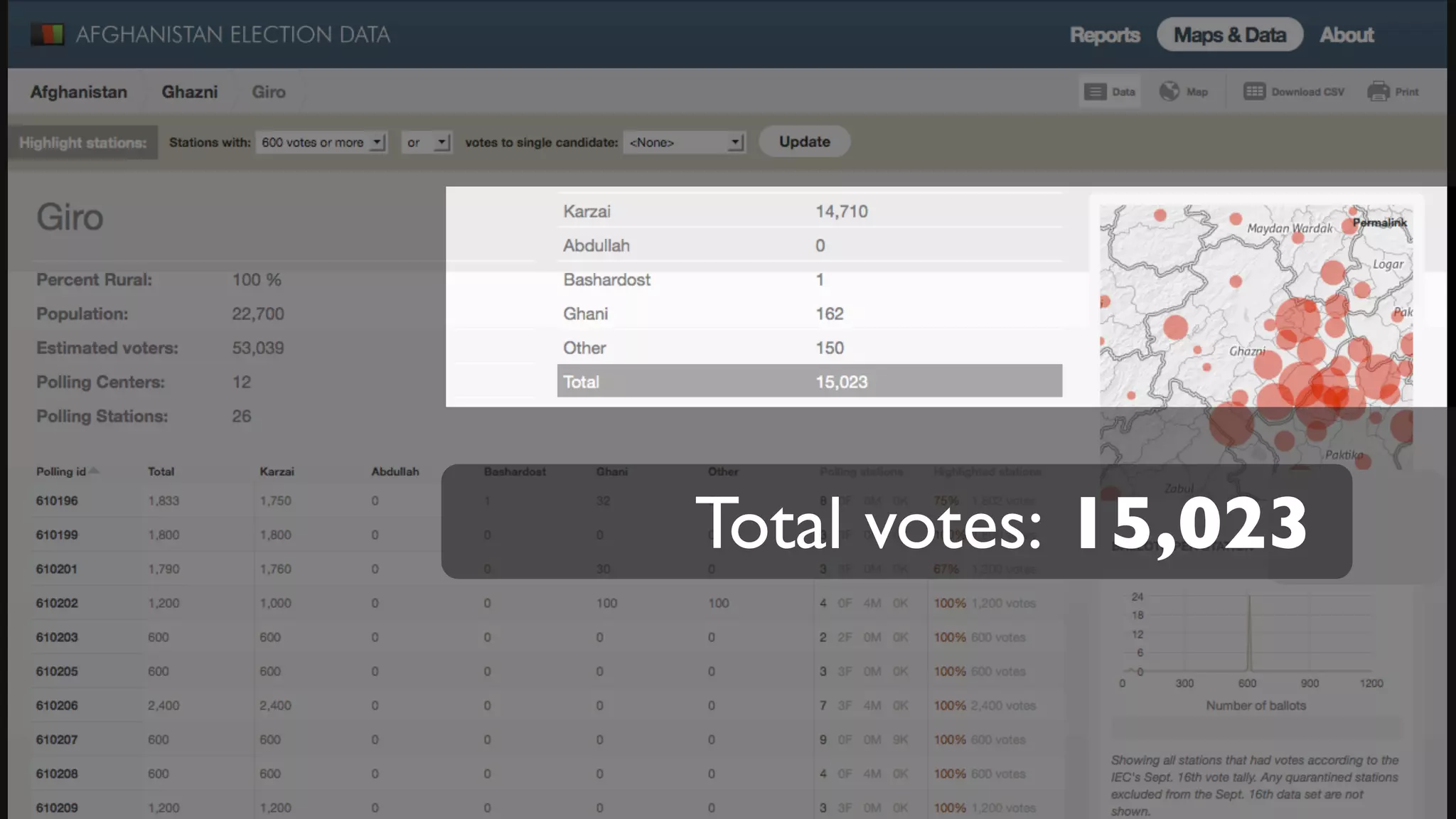Viewport: 1456px width, 819px height.
Task: Open the Data view icon
Action: coord(1095,92)
